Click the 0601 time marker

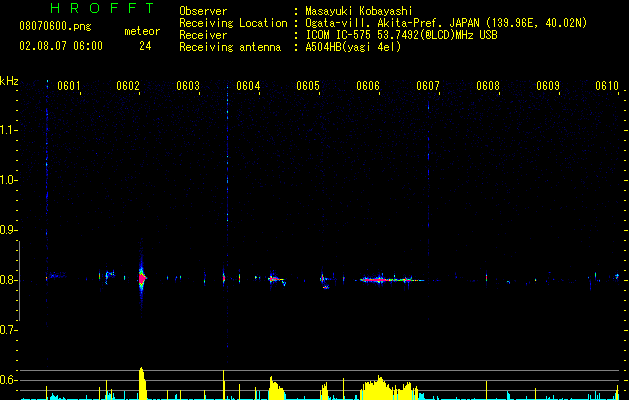point(69,86)
